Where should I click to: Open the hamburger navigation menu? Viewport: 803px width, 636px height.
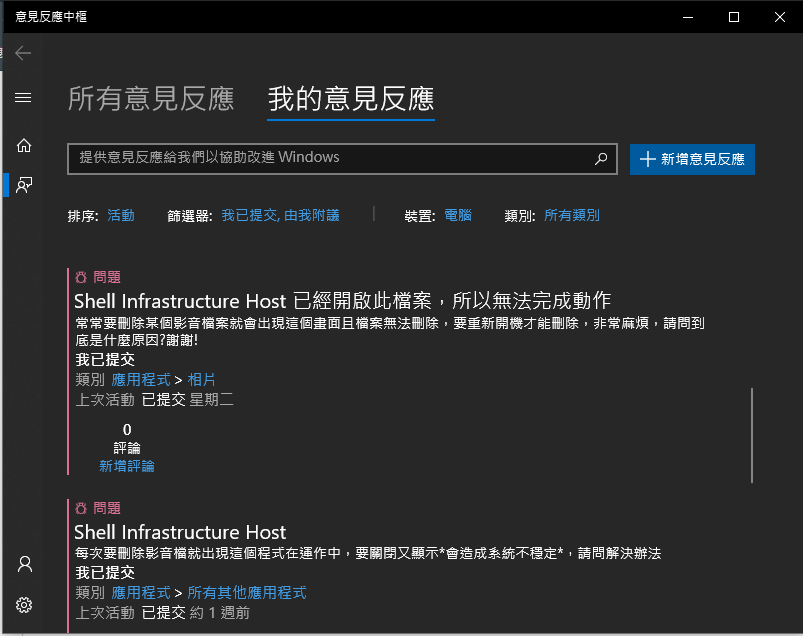point(23,97)
